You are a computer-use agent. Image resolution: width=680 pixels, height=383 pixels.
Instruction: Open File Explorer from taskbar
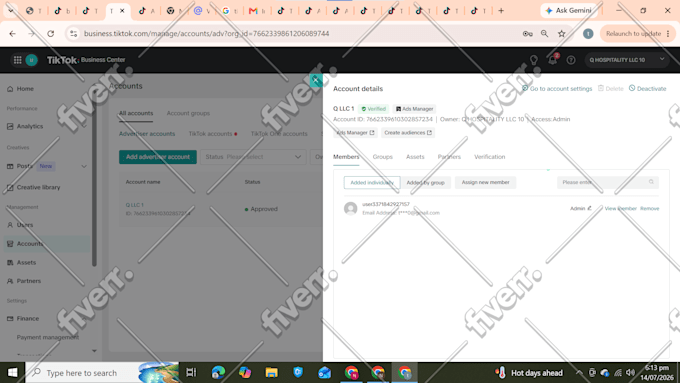click(x=271, y=372)
